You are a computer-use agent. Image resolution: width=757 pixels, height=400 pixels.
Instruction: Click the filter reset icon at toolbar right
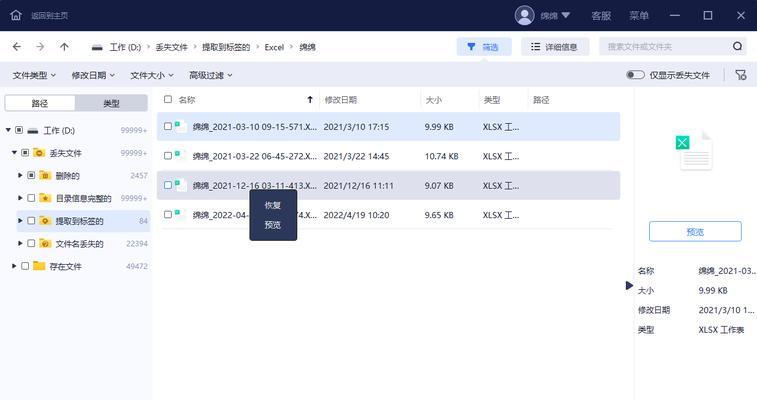click(x=741, y=75)
